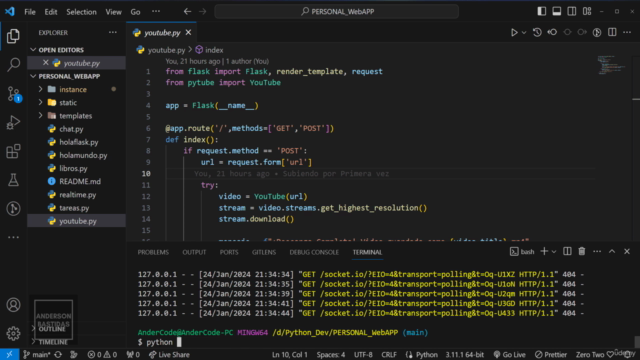This screenshot has height=360, width=640.
Task: Open the Accounts menu icon
Action: 13,305
